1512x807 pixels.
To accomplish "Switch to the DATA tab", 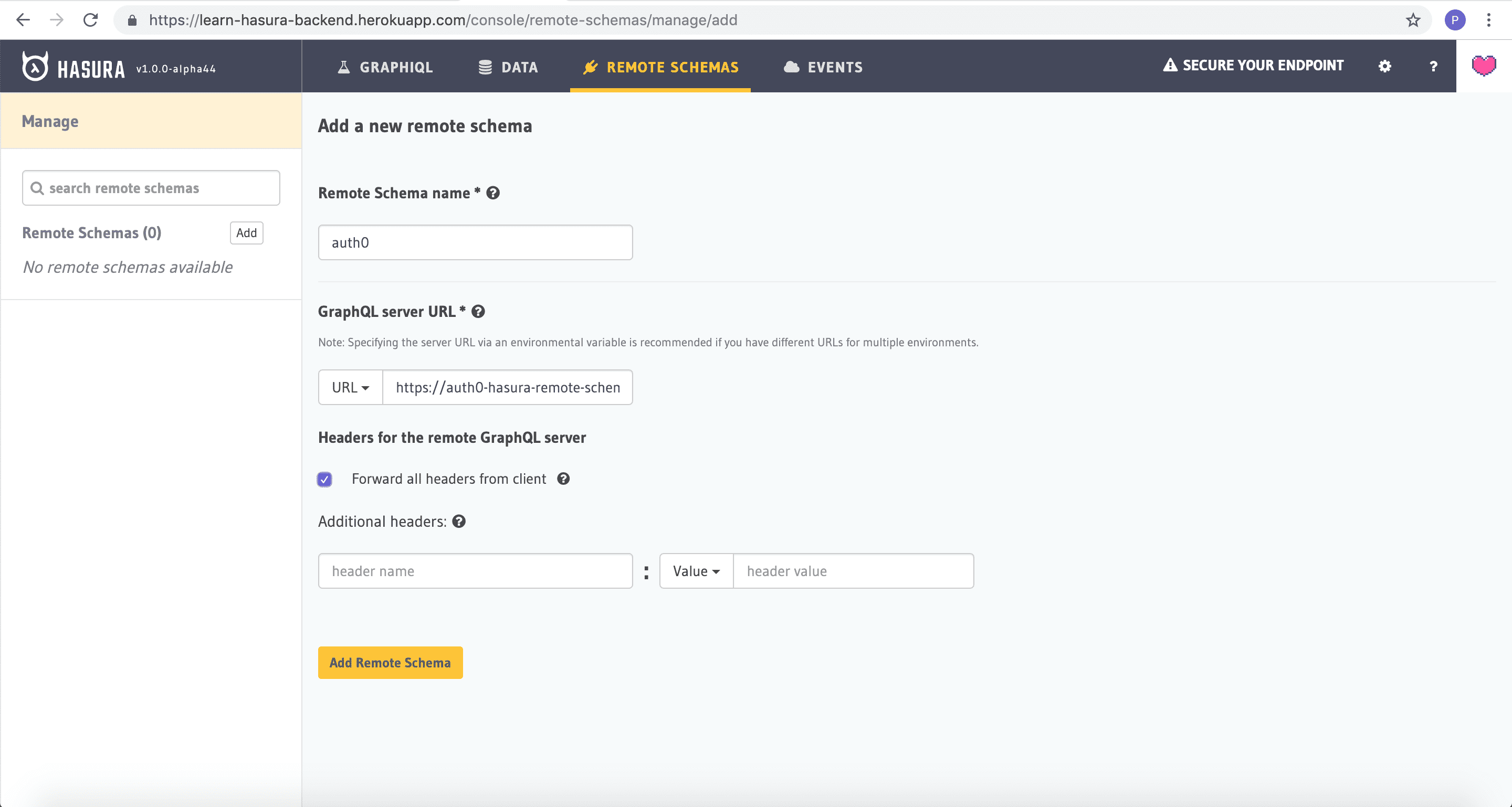I will (519, 67).
